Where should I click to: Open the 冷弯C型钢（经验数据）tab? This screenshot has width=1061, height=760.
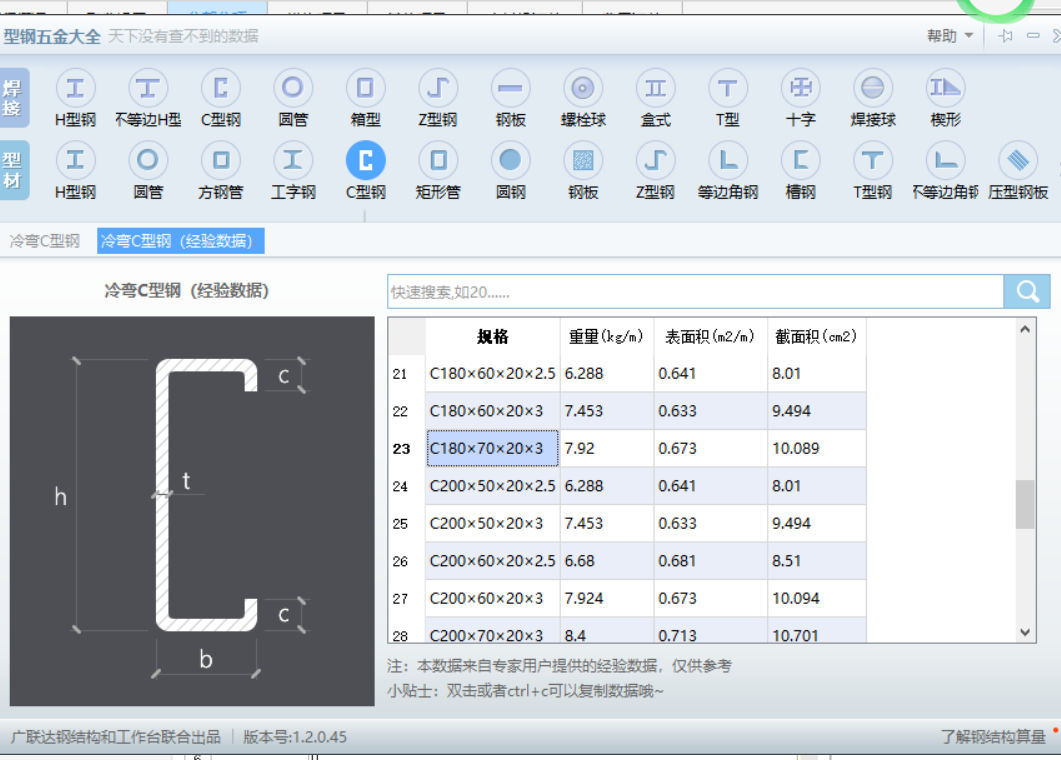[180, 241]
